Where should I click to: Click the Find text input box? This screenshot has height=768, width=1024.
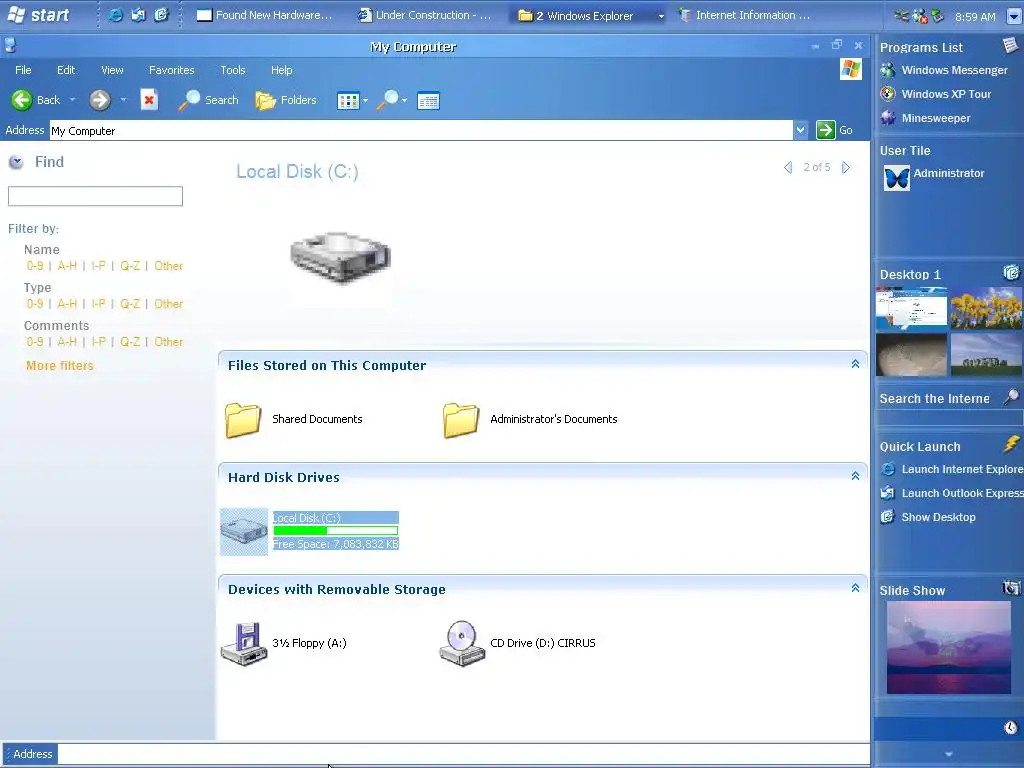coord(95,196)
